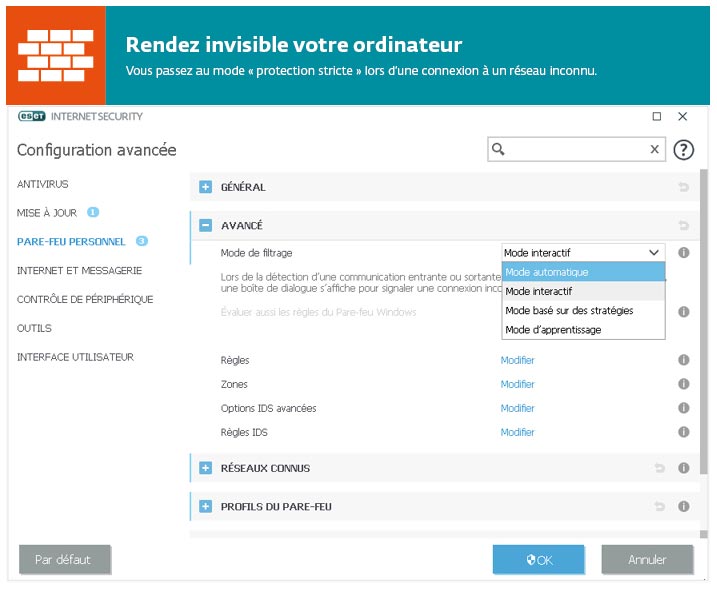Open the Antivirus settings category
The height and width of the screenshot is (599, 717).
43,184
